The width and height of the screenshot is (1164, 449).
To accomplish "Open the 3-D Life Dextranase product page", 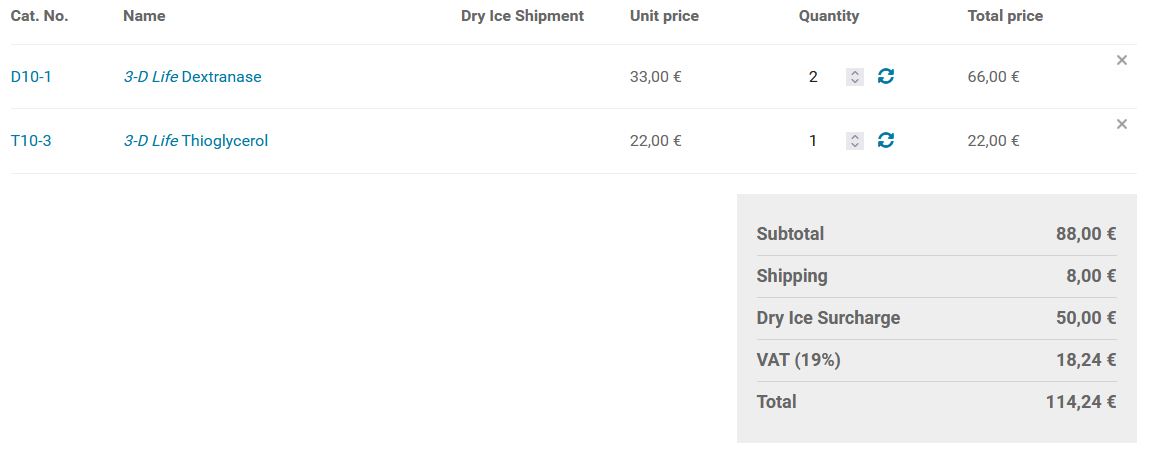I will tap(192, 77).
